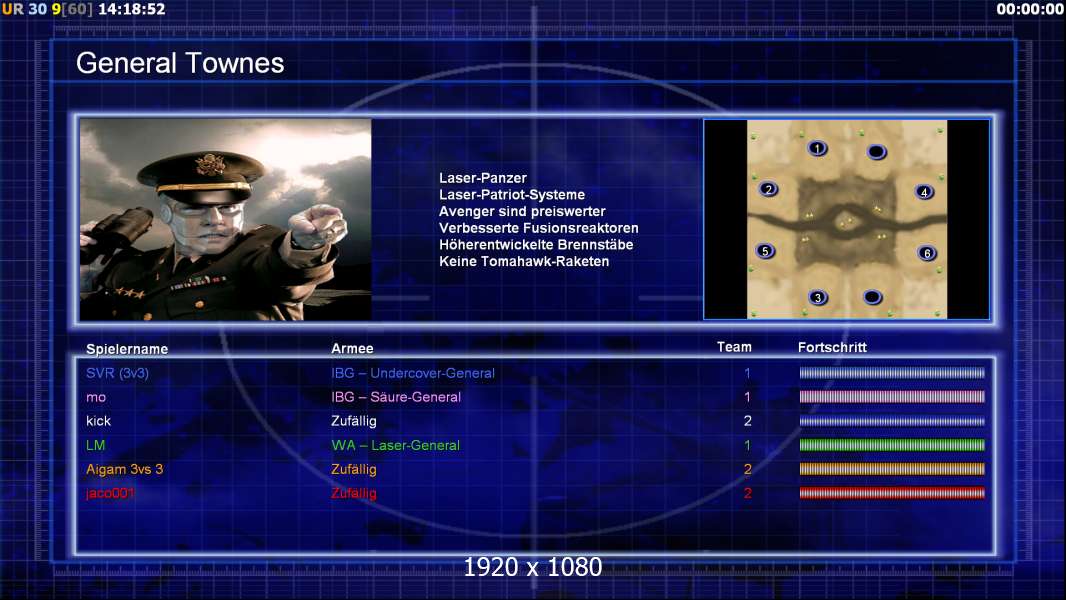Select player name 'SVR (3v3)'

(x=117, y=373)
